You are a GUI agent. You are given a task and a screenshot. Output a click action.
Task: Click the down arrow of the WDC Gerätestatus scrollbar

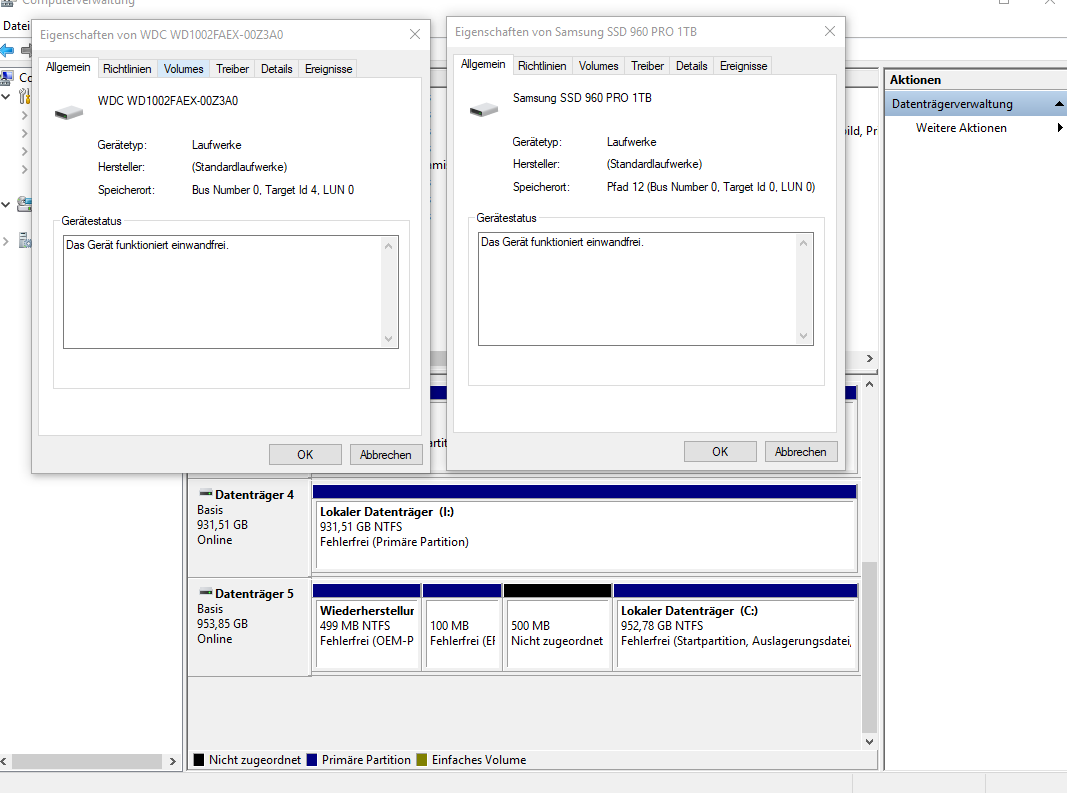pos(389,339)
